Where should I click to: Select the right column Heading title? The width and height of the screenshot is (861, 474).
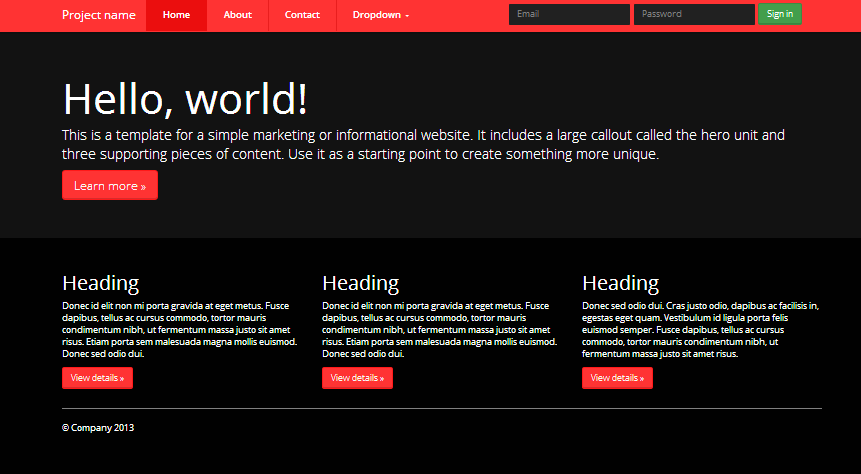(x=620, y=283)
